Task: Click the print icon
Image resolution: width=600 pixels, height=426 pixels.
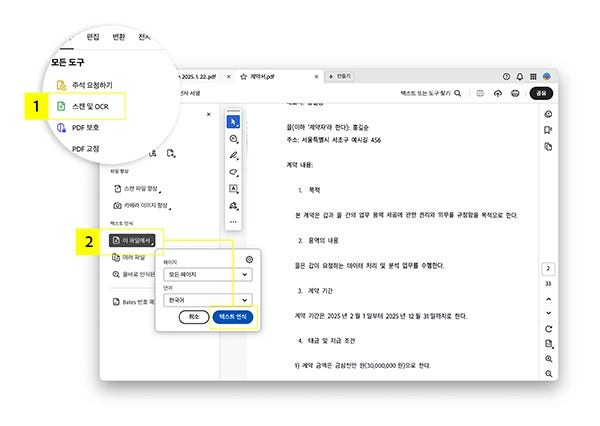Action: pos(515,93)
